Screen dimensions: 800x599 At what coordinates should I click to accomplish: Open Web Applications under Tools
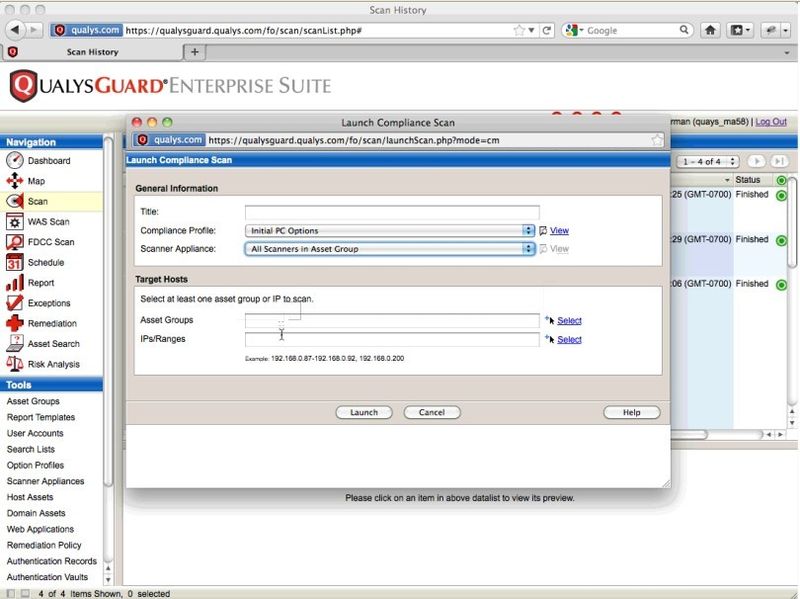tap(40, 529)
